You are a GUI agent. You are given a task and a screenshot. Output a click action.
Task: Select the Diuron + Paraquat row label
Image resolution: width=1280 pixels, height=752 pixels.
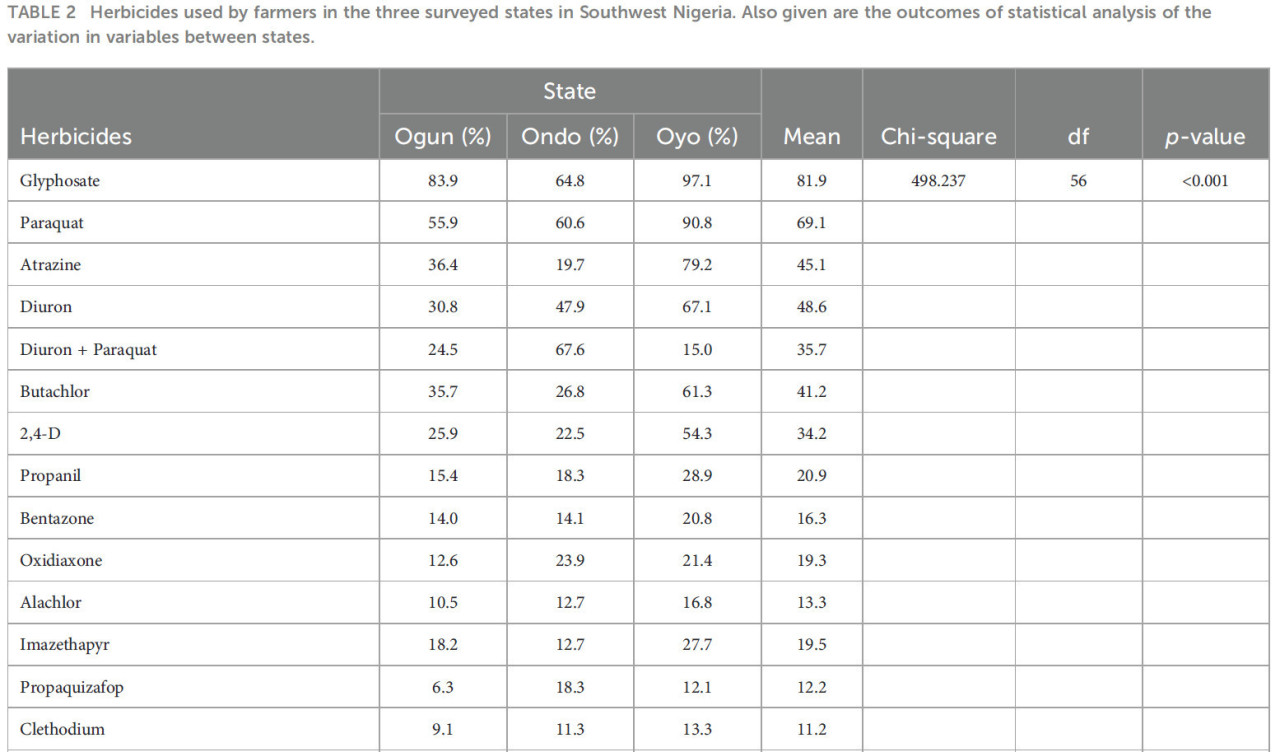coord(88,349)
